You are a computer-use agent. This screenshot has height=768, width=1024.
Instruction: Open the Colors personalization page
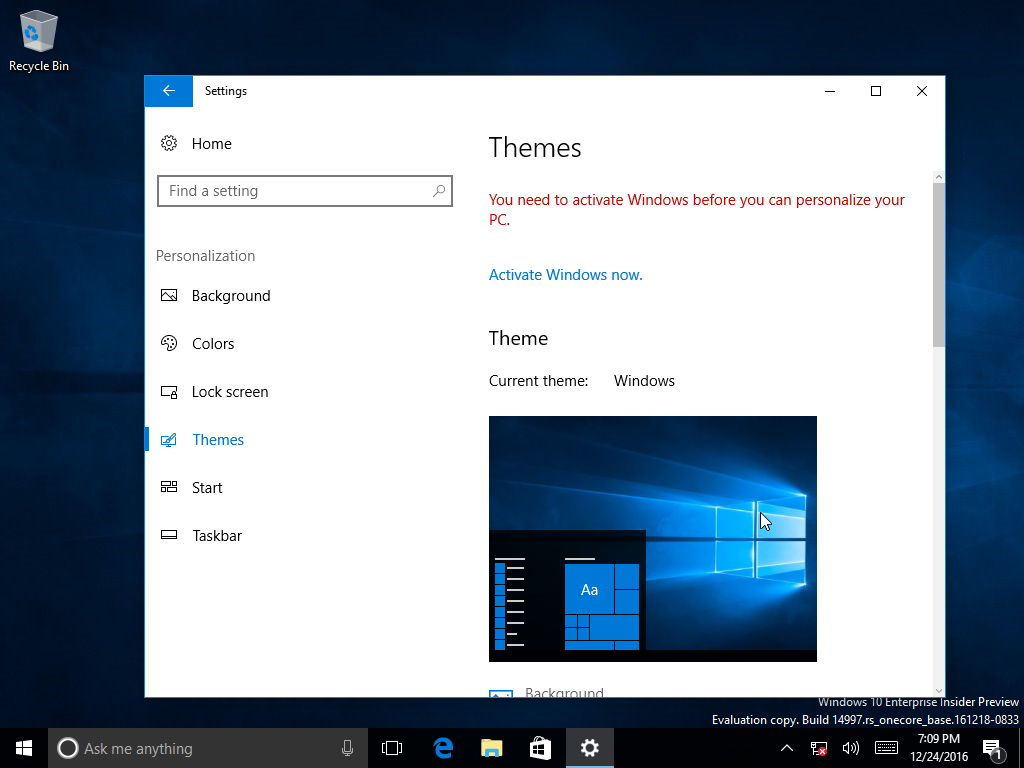[x=197, y=344]
